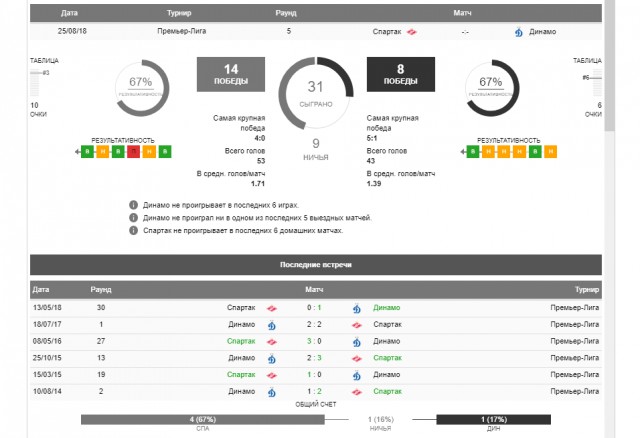This screenshot has width=640, height=438.
Task: Click 'Премьер-Лига' in the top 25/08/18 row
Action: (182, 31)
